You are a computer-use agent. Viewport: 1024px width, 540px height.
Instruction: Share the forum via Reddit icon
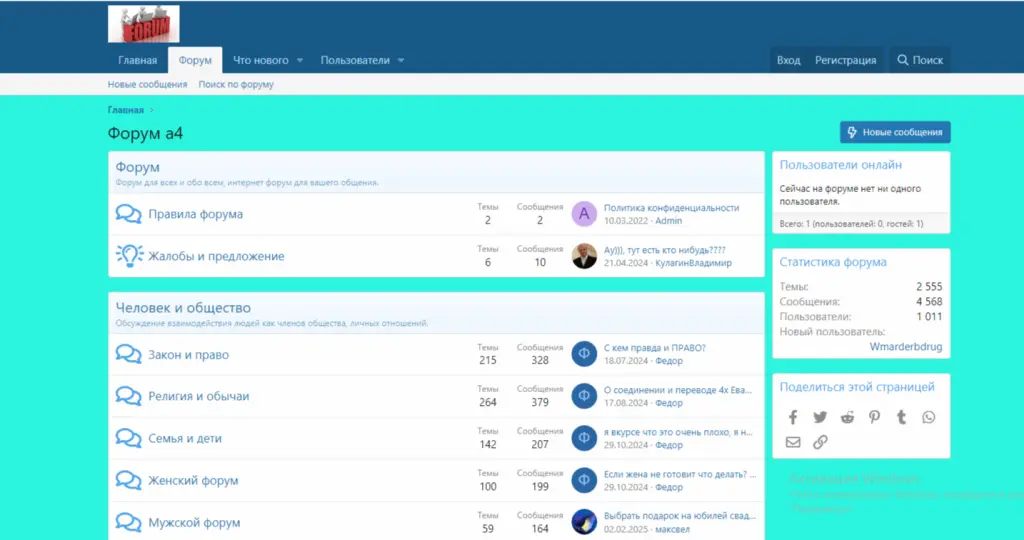(x=847, y=417)
